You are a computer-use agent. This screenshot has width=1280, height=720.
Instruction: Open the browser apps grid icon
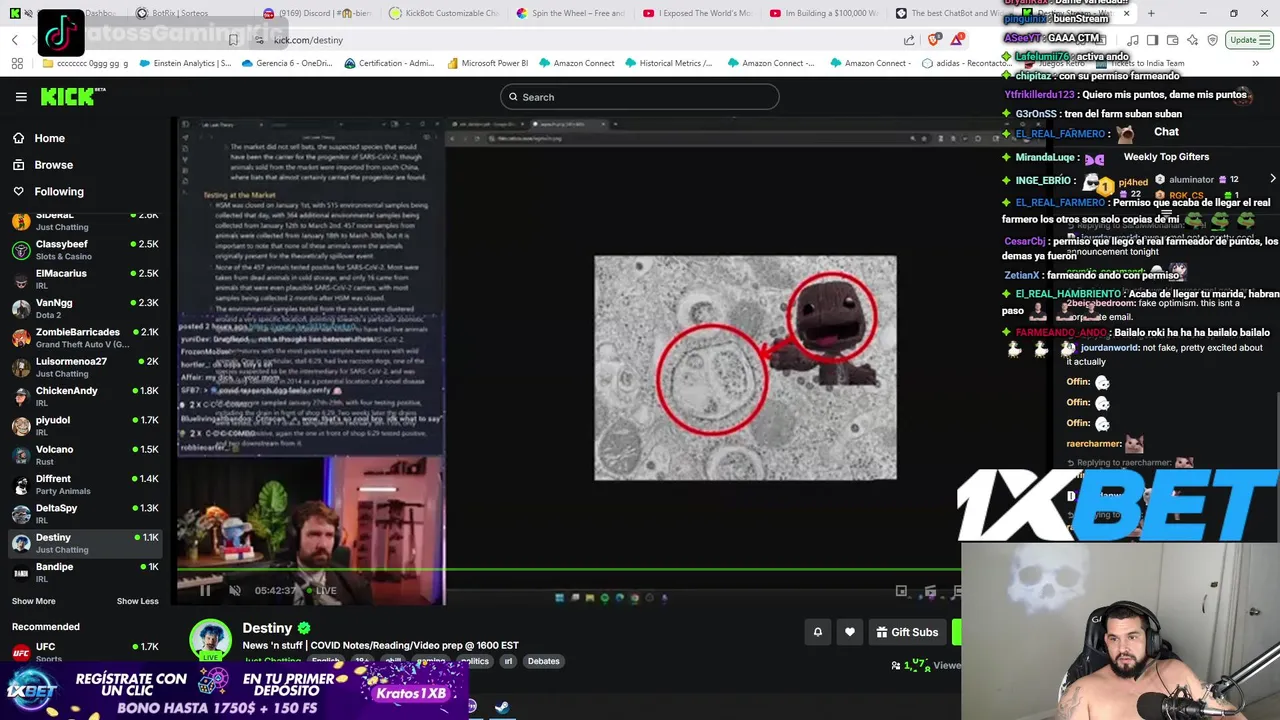(17, 63)
